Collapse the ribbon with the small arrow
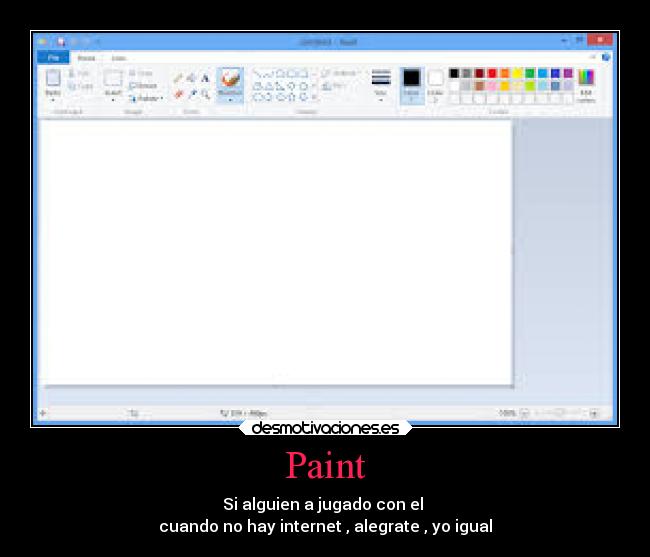Screen dimensions: 650x557 point(593,57)
